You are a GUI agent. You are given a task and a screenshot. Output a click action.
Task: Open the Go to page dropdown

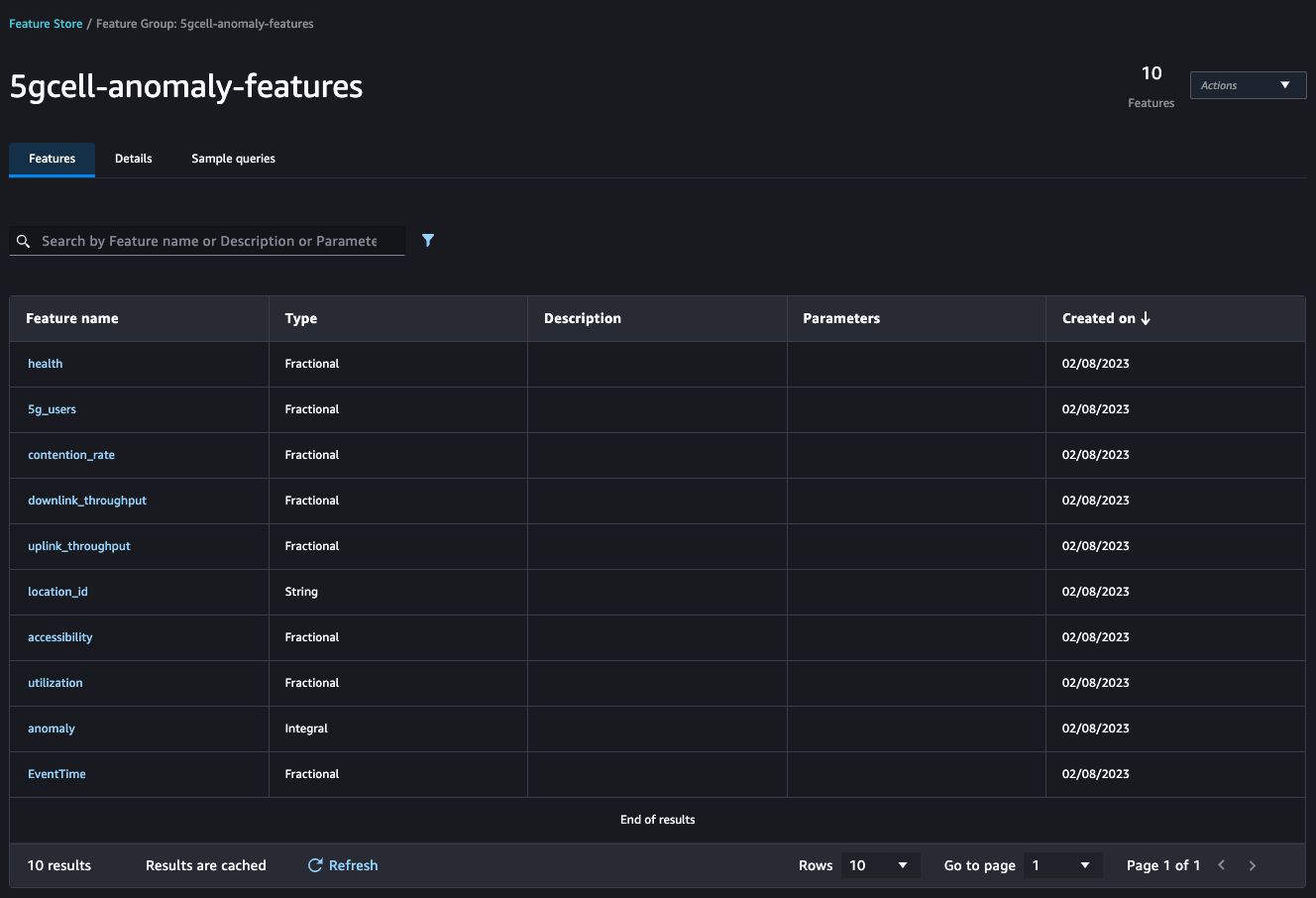point(1062,865)
